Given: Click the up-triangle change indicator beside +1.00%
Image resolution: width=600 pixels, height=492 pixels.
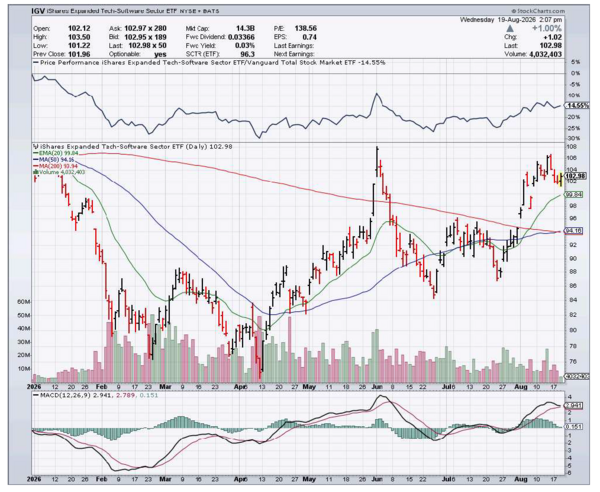Looking at the screenshot, I should [x=510, y=28].
